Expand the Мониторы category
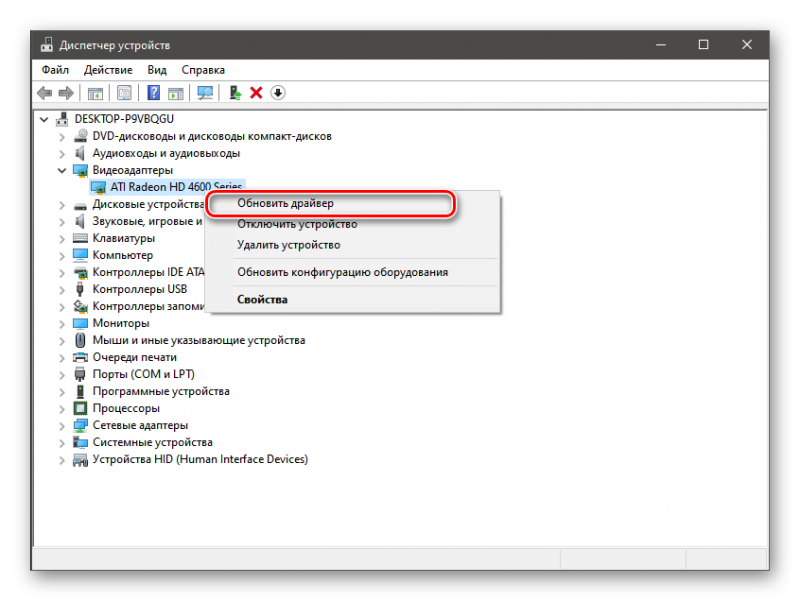The width and height of the screenshot is (800, 601). (62, 324)
